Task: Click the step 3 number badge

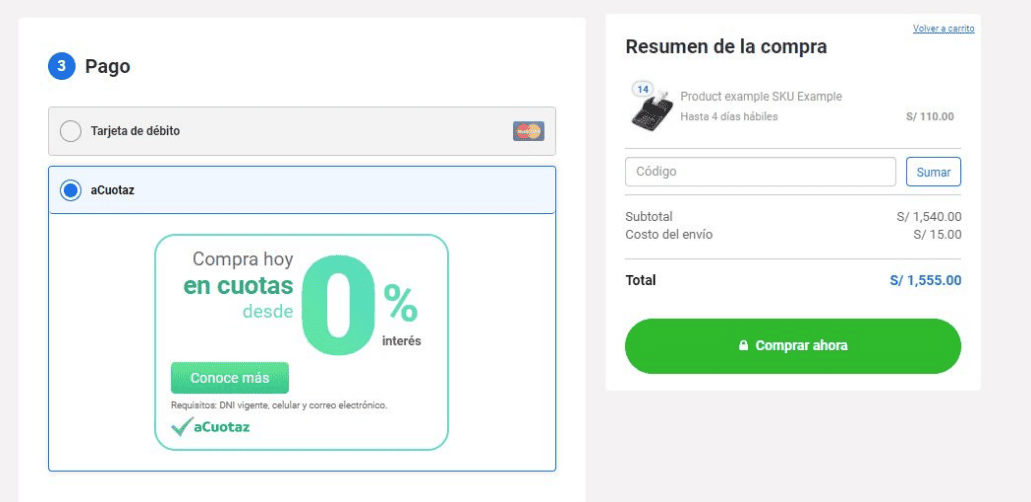Action: pos(62,67)
